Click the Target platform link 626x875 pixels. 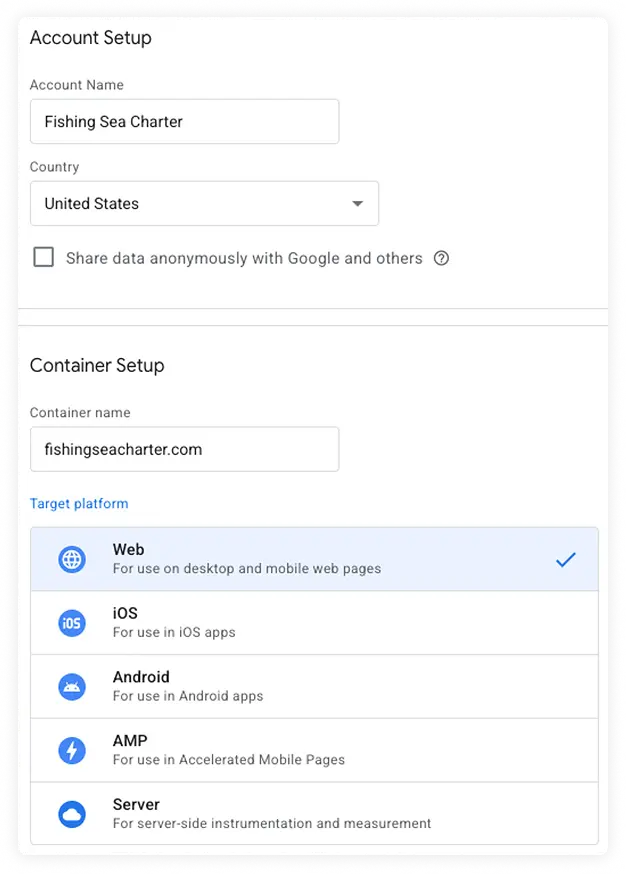[x=79, y=504]
